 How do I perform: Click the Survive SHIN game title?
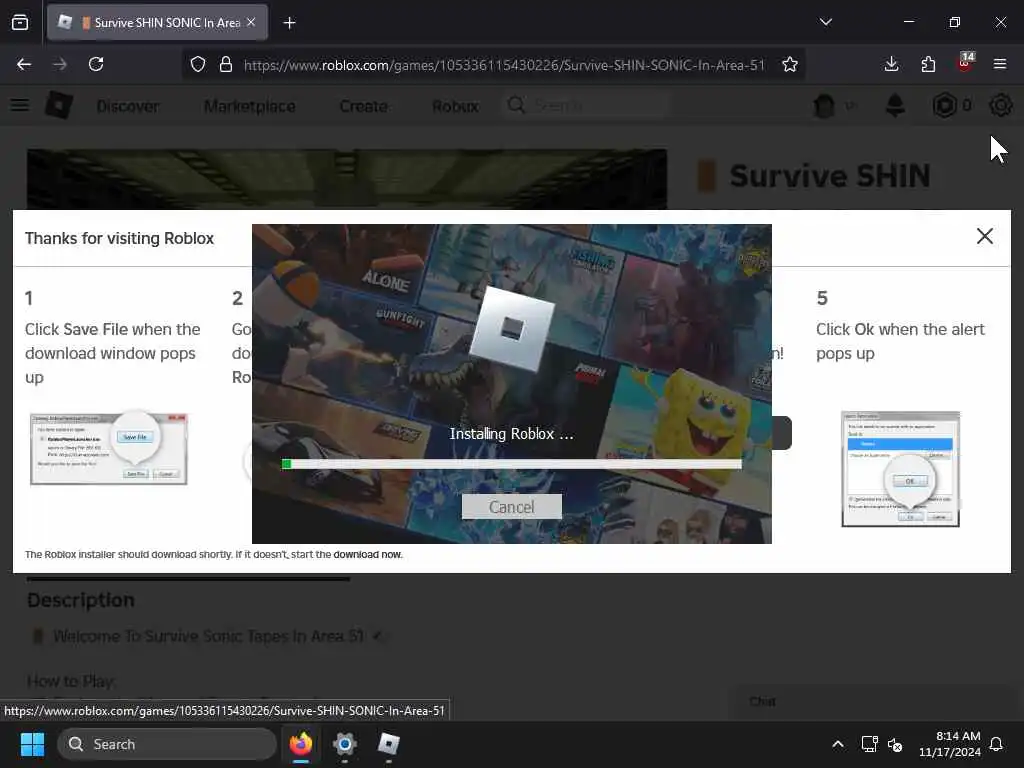click(x=830, y=176)
